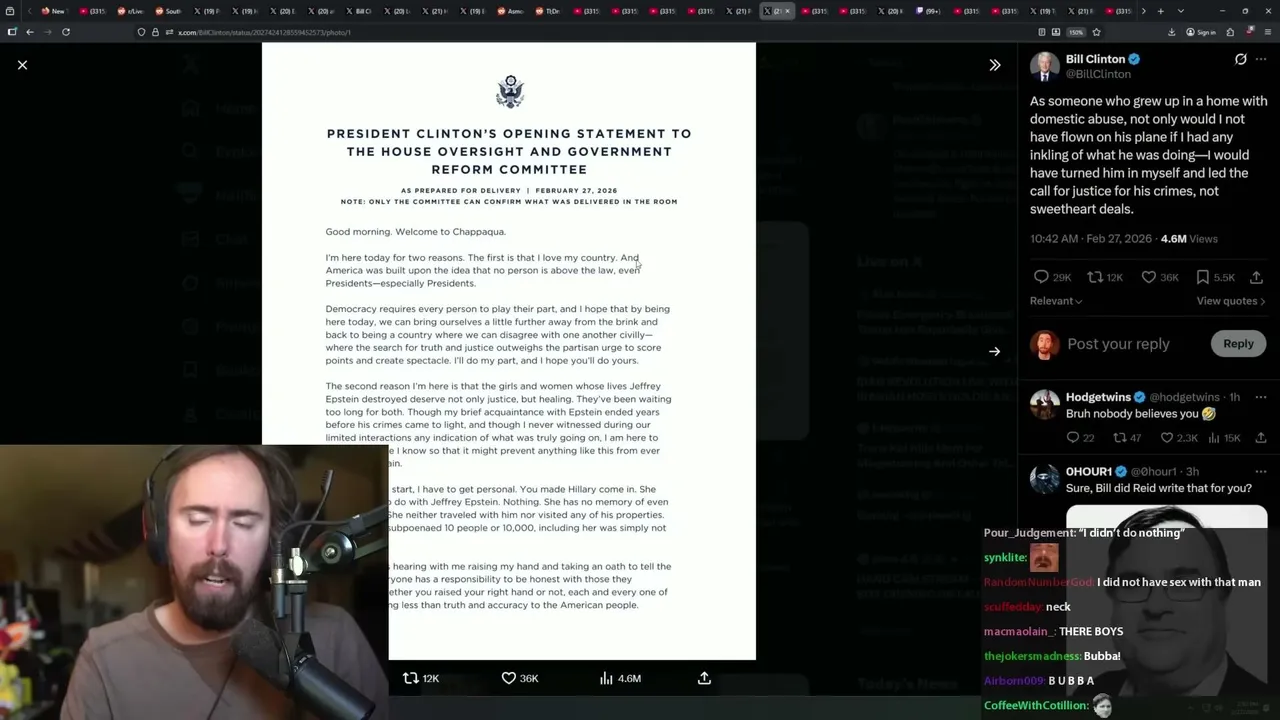This screenshot has width=1280, height=720.
Task: Focus the Post your reply field
Action: coord(1118,344)
